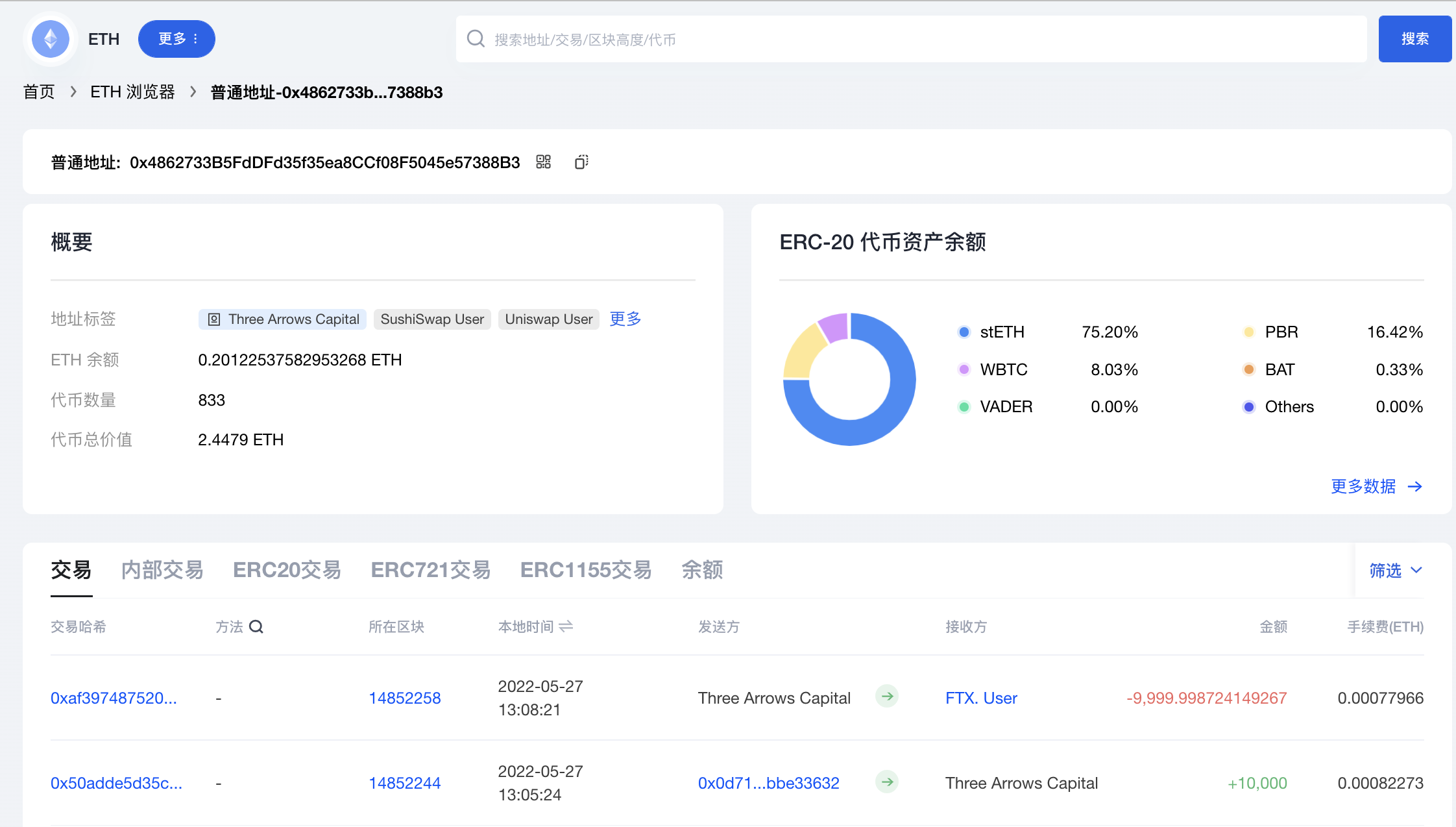Click the VADER green legend dot

tap(964, 407)
